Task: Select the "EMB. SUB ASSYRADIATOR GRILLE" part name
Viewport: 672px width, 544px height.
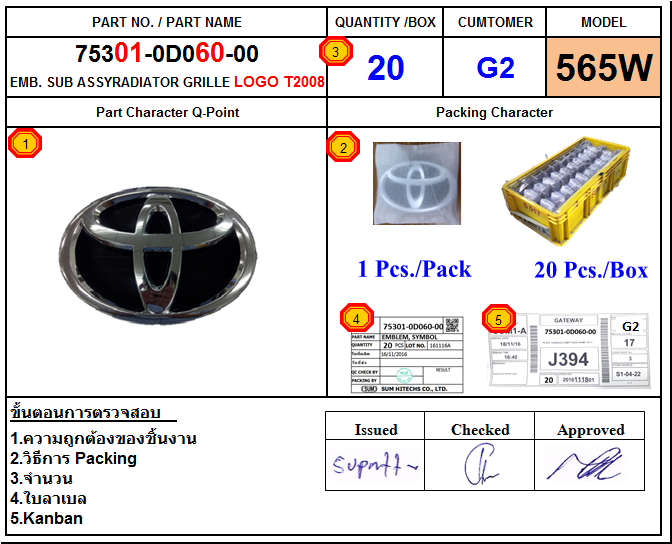Action: coord(120,82)
